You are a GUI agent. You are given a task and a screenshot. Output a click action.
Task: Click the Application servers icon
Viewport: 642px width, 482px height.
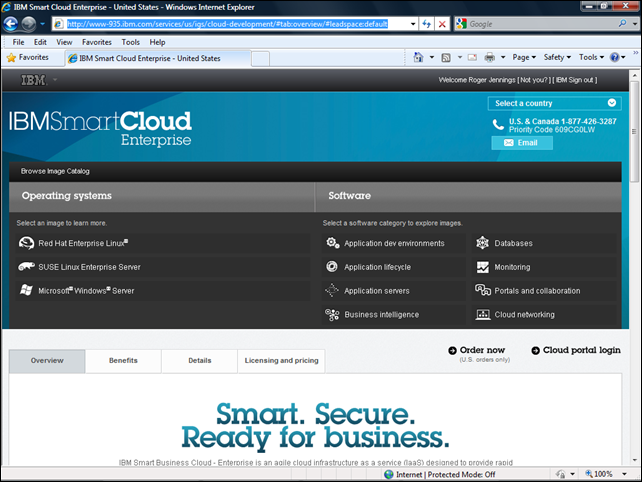332,290
